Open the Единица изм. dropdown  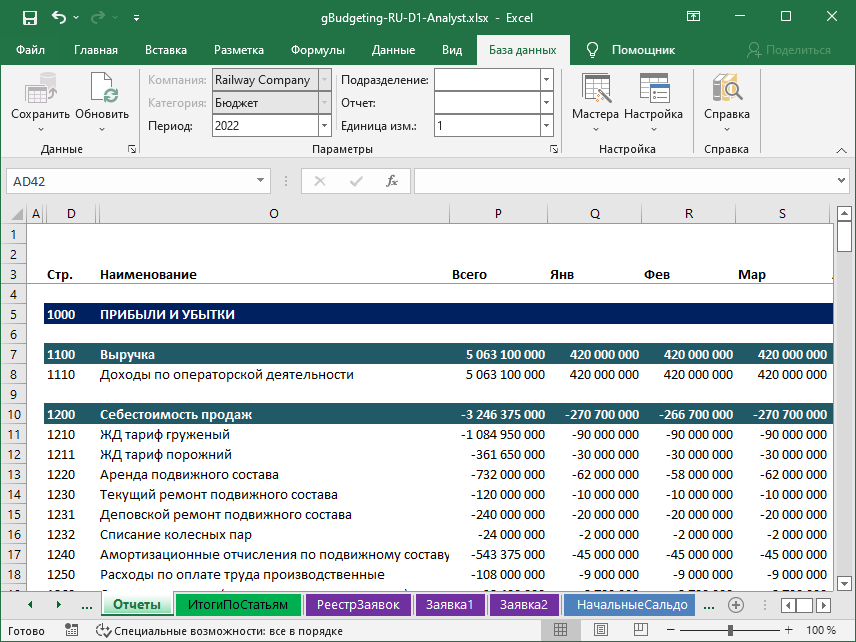coord(546,126)
